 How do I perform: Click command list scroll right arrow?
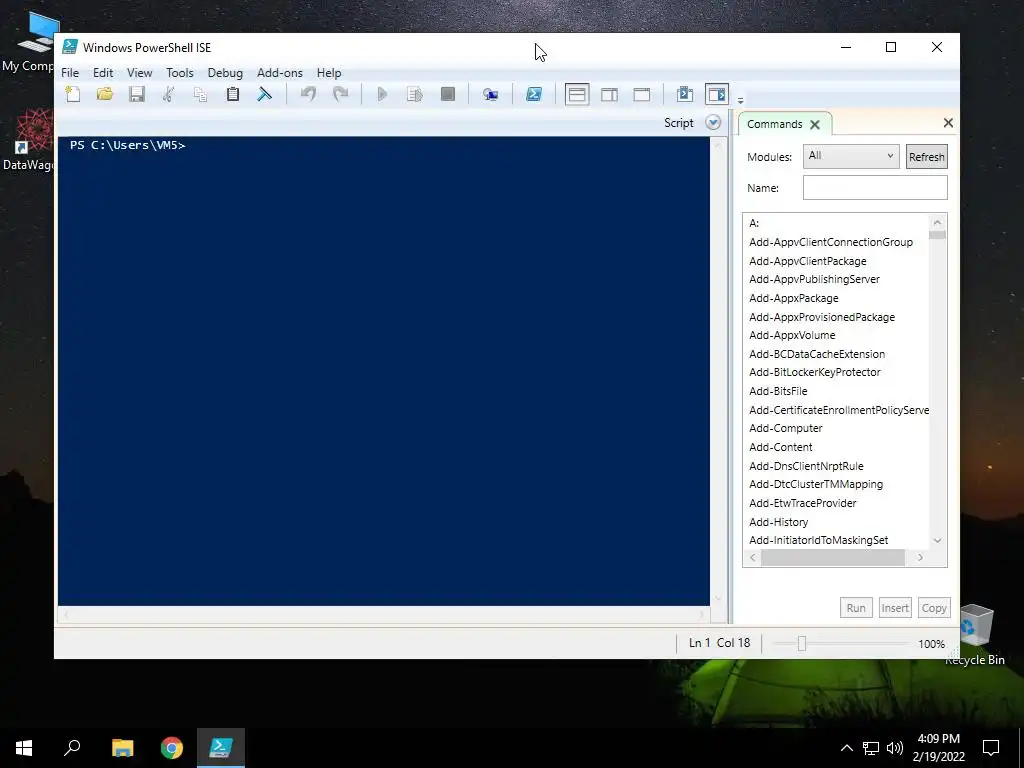click(920, 558)
